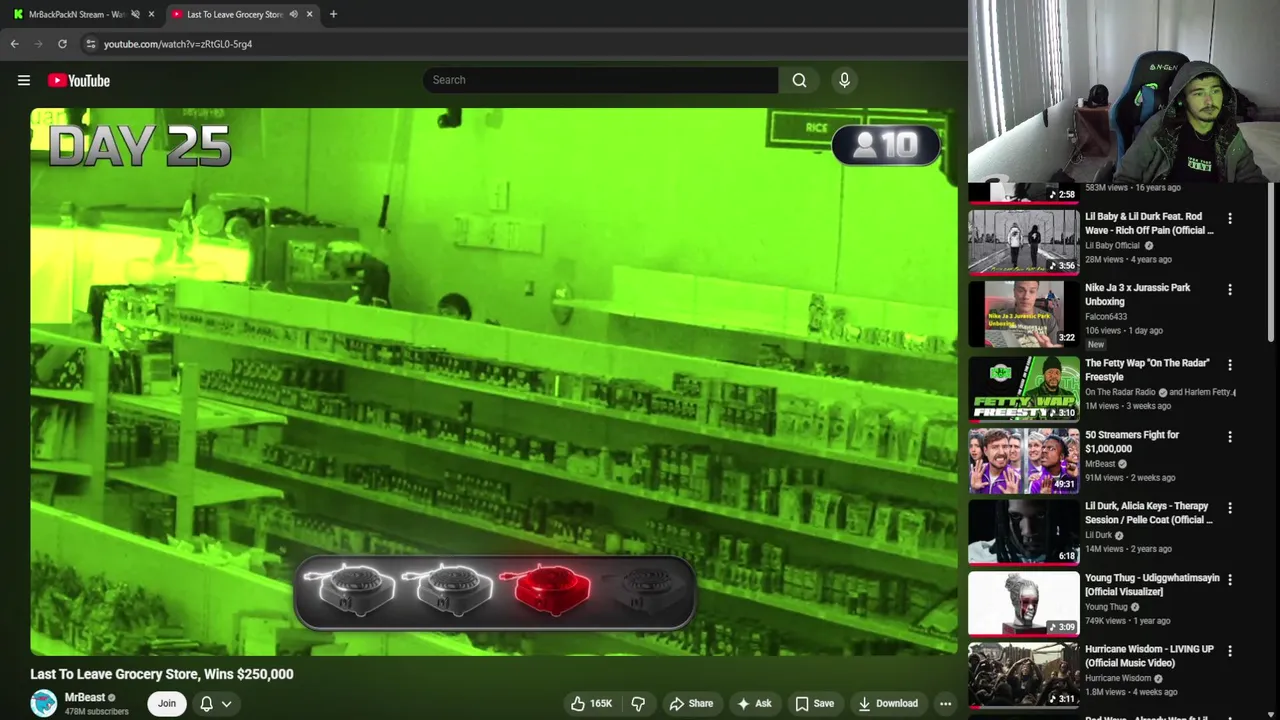Mute the Last To Leave Grocery Store tab audio

point(293,14)
